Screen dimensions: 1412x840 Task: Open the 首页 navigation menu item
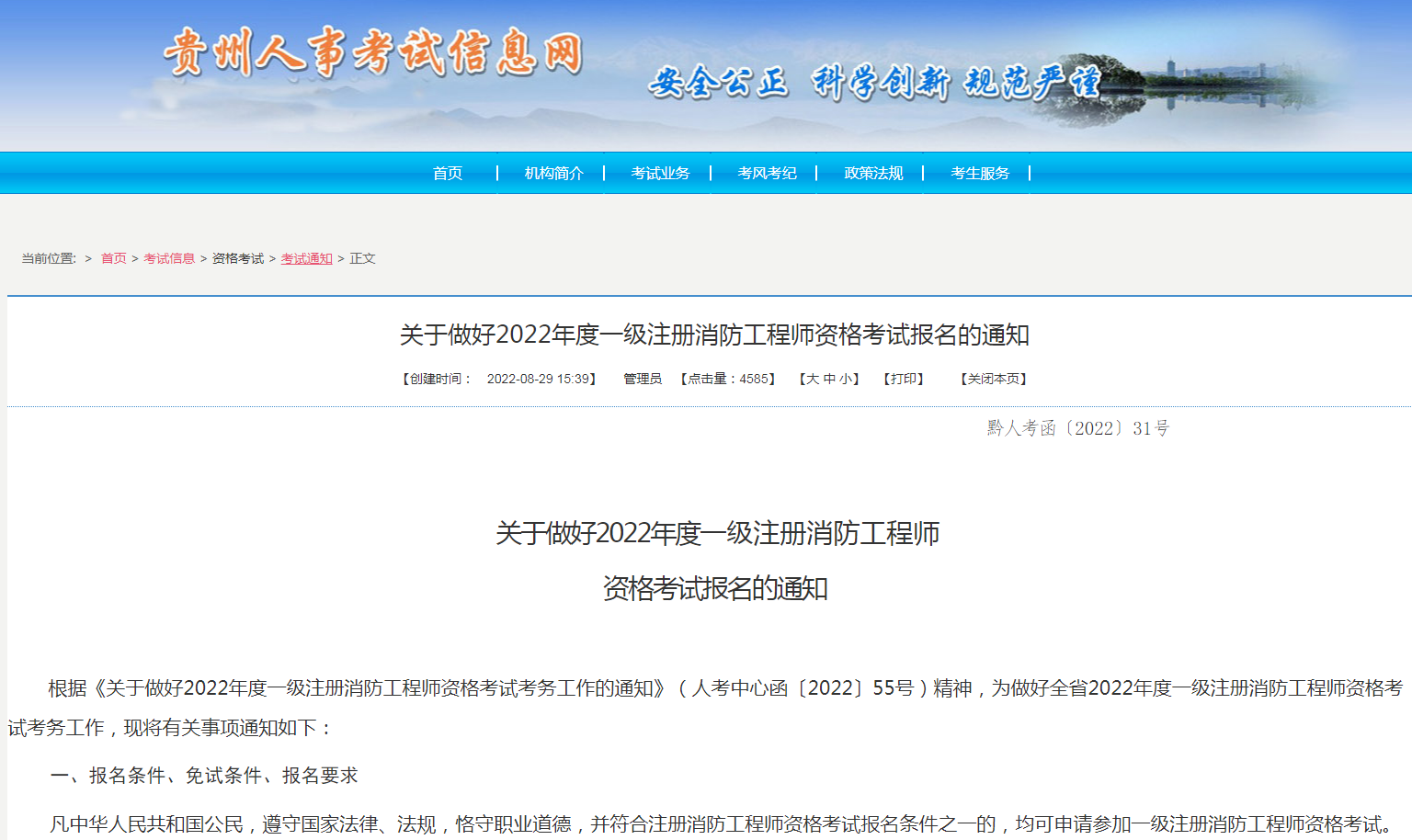coord(448,173)
